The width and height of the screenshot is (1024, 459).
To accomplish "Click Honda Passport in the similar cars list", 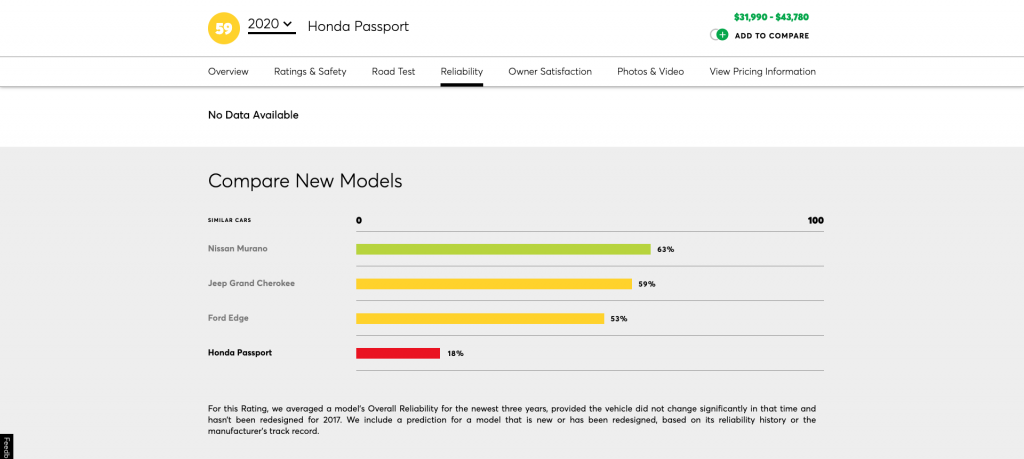I will [240, 353].
